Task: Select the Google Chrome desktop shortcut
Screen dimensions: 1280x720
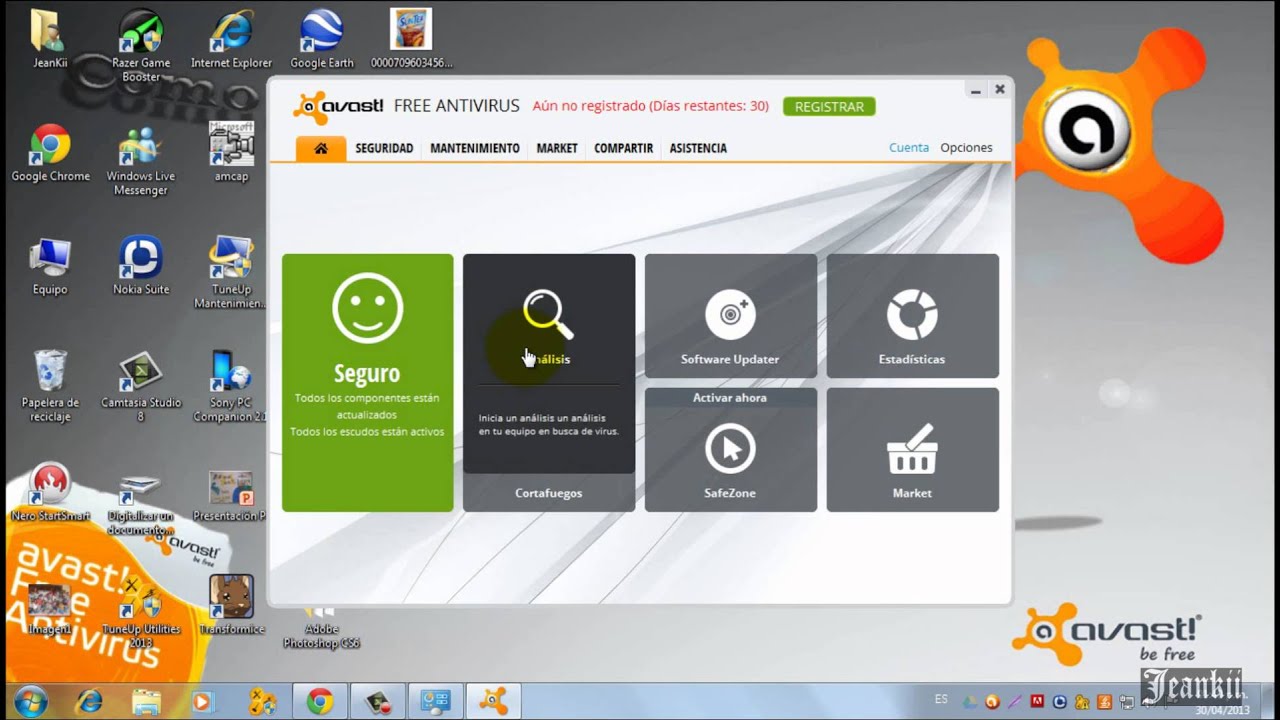Action: click(x=50, y=153)
